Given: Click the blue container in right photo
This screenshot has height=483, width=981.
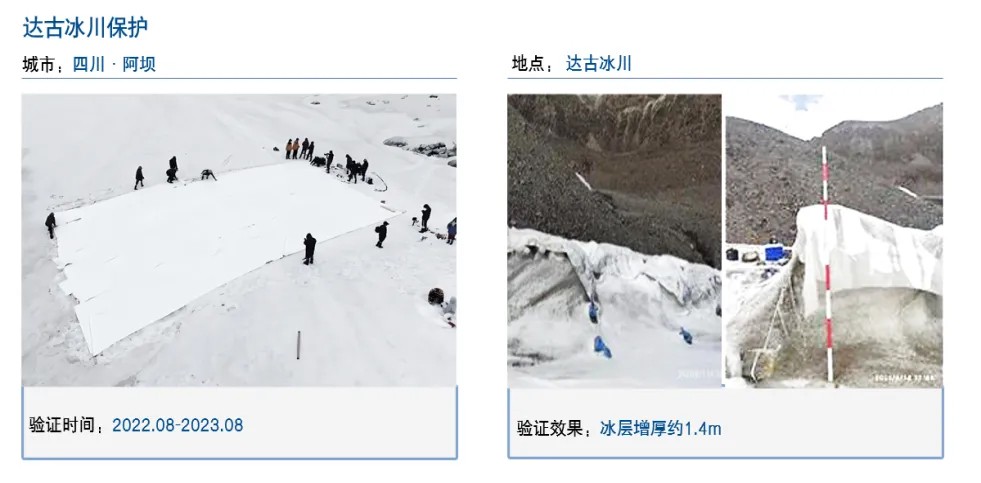Looking at the screenshot, I should (x=774, y=253).
